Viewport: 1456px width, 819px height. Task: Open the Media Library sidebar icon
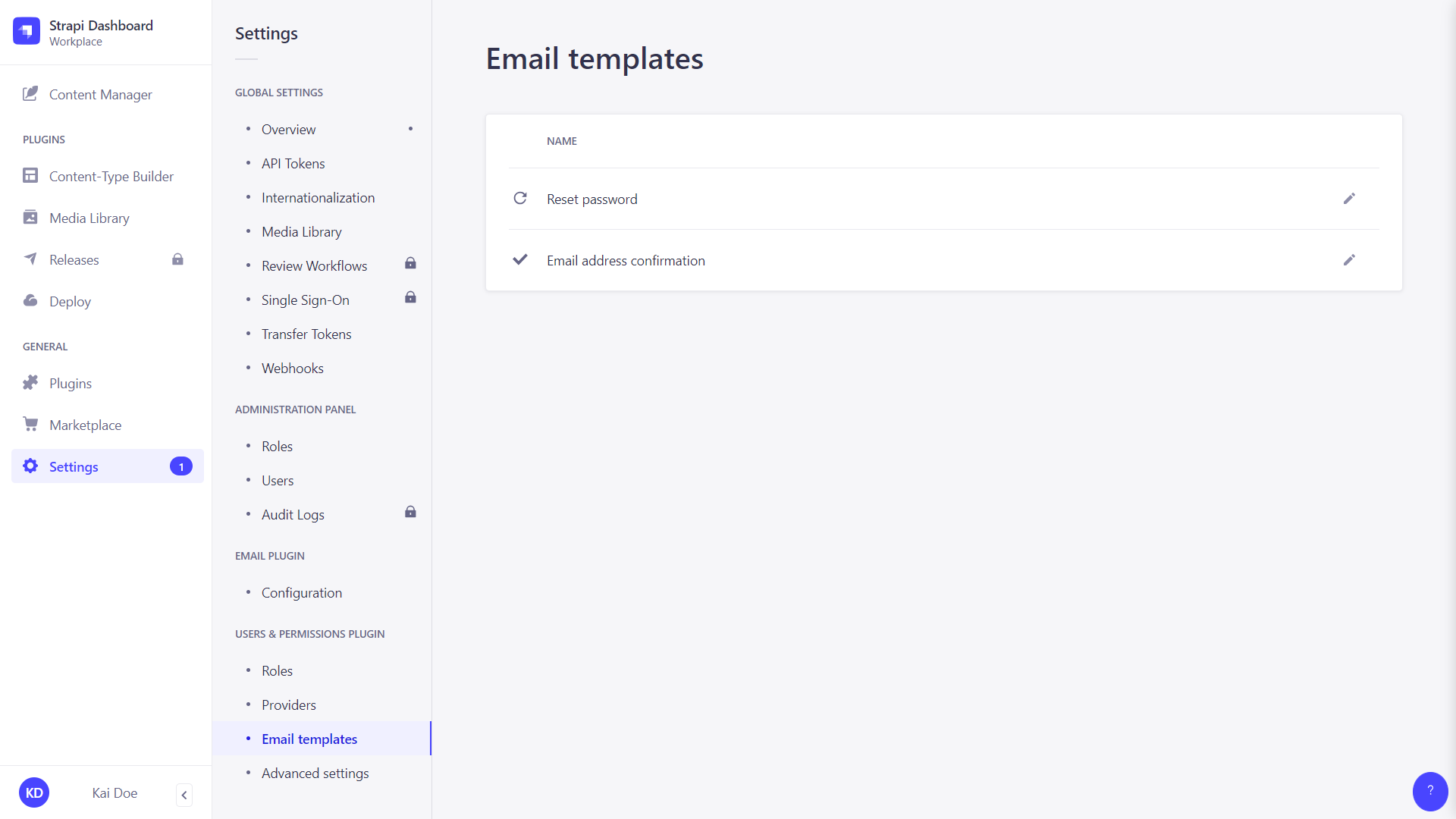click(x=30, y=218)
